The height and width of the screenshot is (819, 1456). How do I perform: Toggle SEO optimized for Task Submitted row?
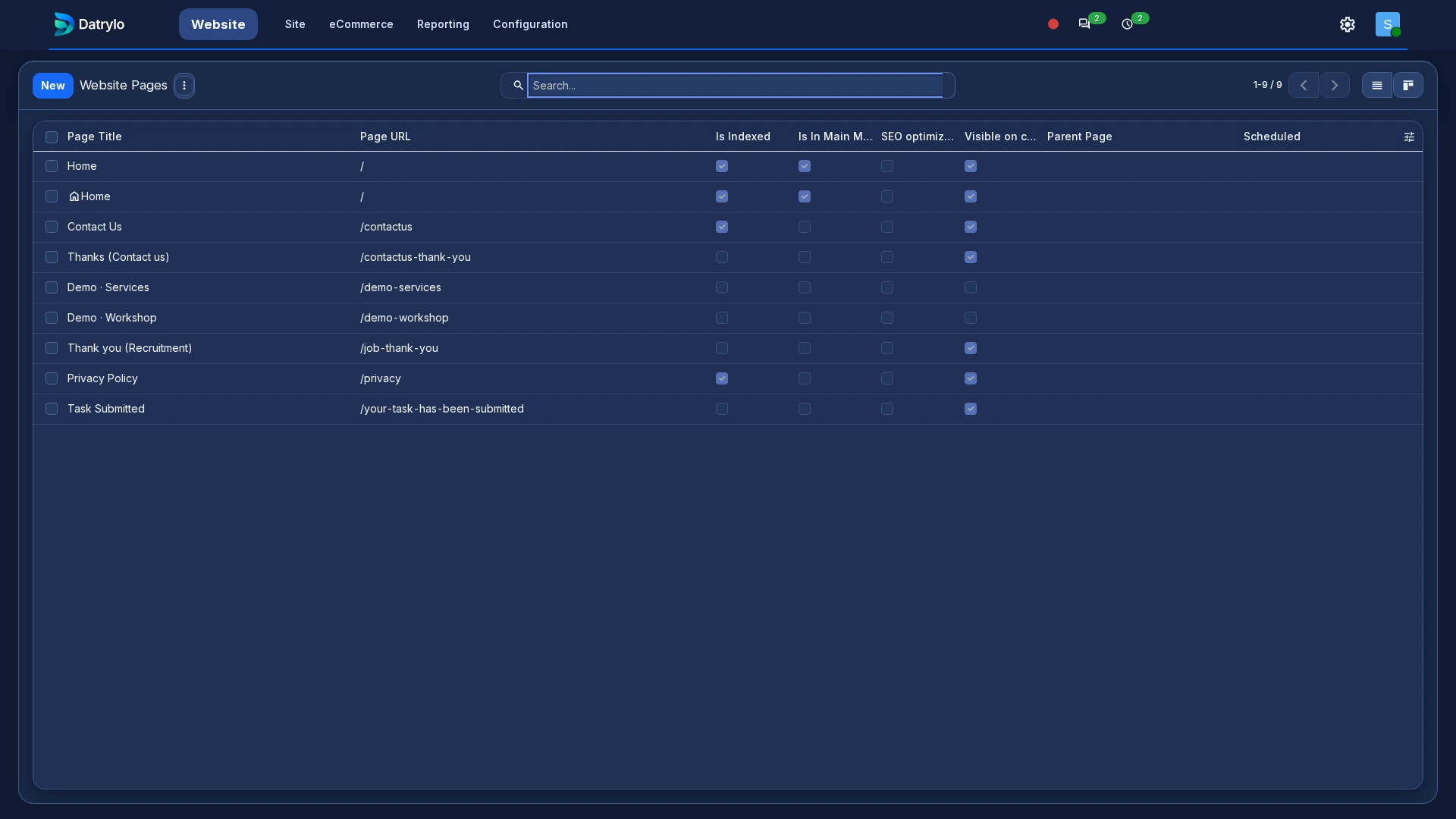point(887,409)
